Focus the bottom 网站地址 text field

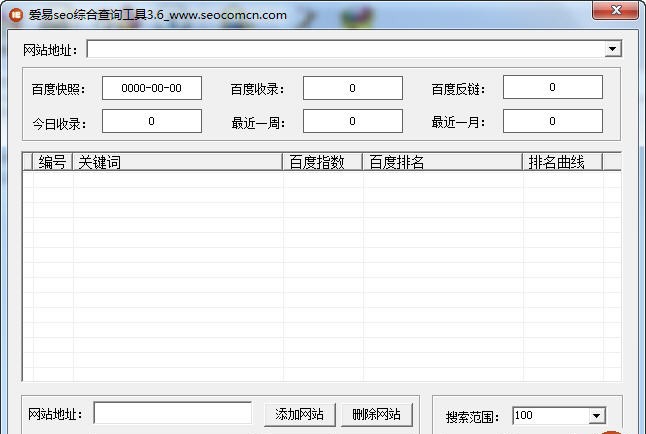tap(173, 413)
